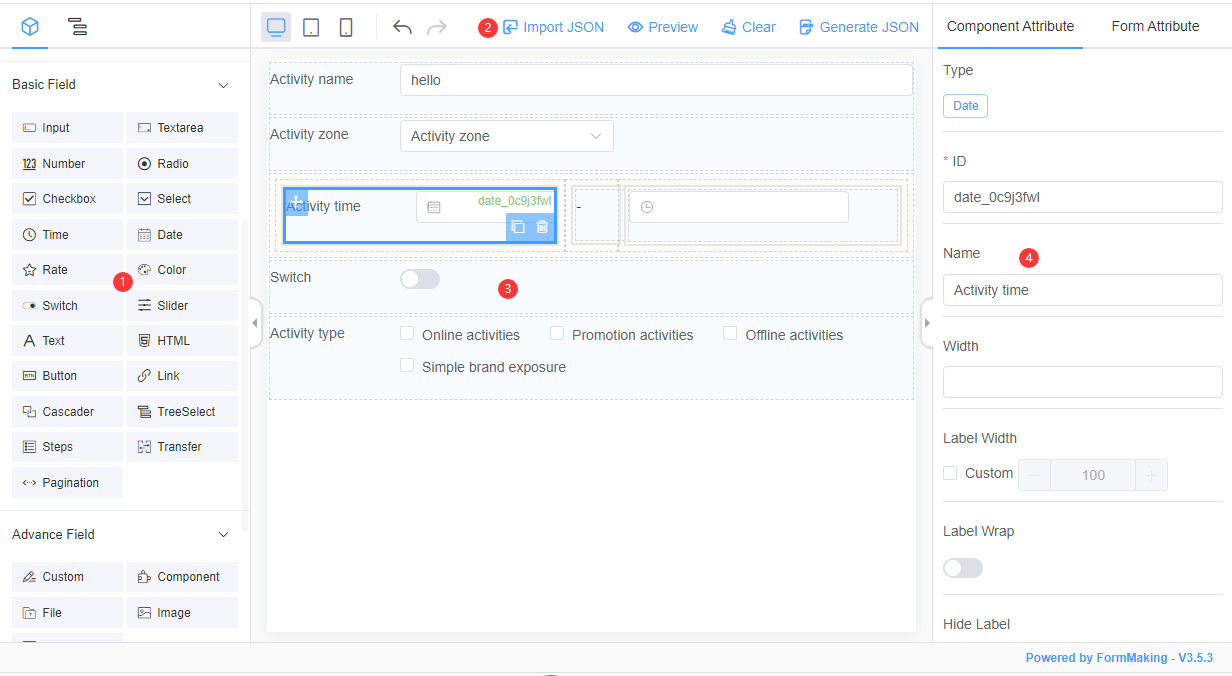Add a TreeSelect component
This screenshot has height=676, width=1232.
(x=182, y=412)
